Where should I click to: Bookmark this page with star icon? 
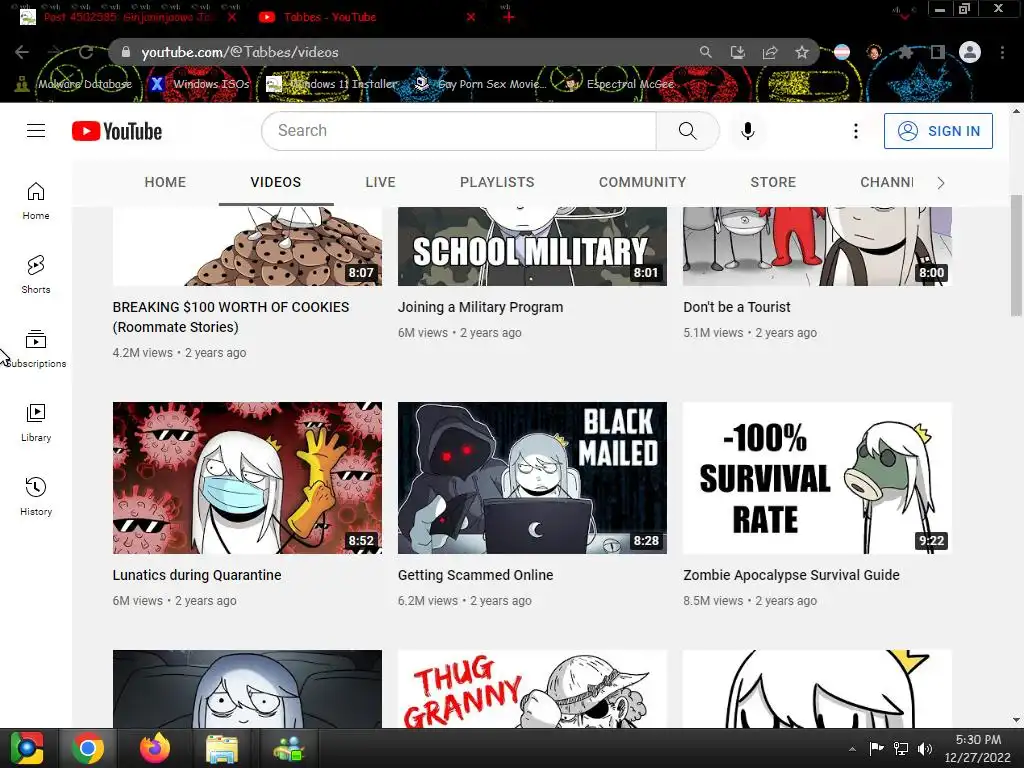click(x=802, y=52)
